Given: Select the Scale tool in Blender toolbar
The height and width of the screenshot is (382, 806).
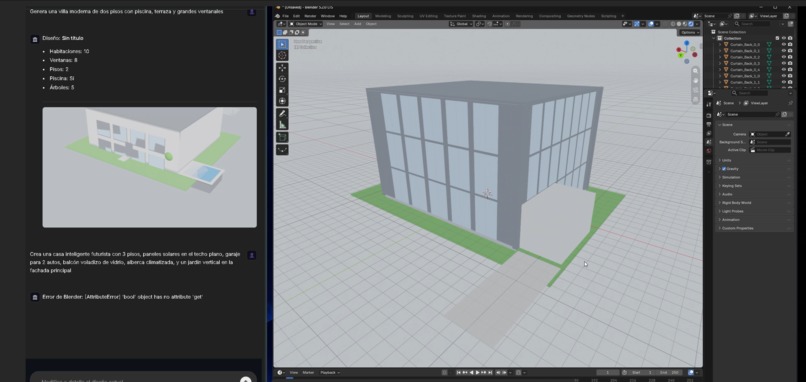Looking at the screenshot, I should [x=282, y=90].
